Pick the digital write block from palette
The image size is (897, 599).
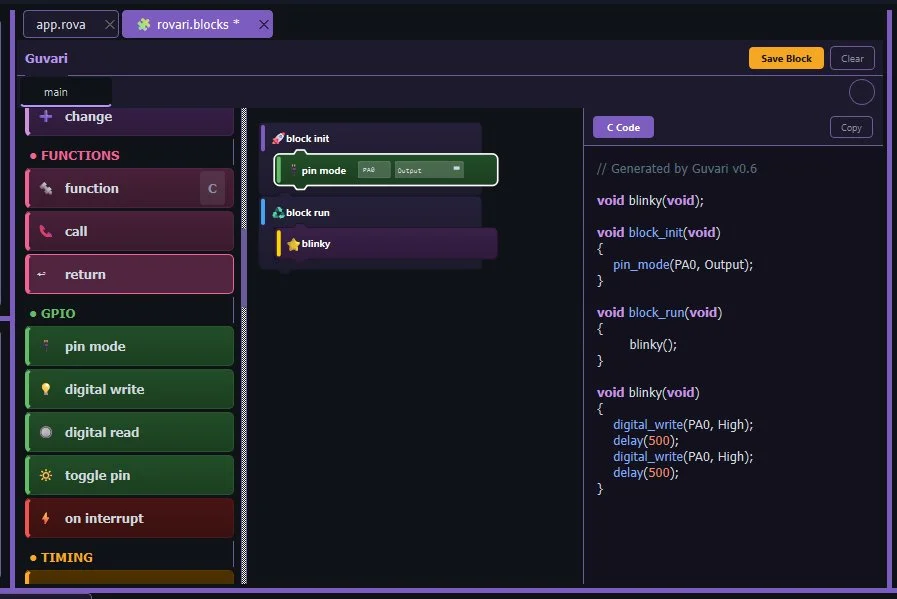129,389
